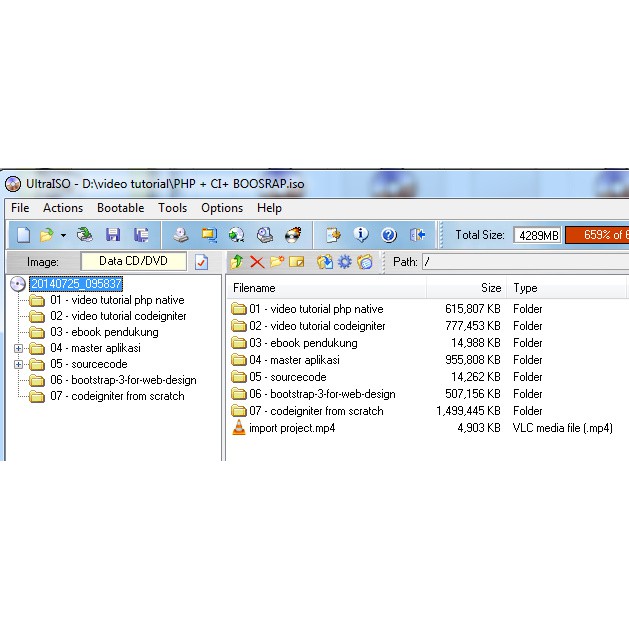Sort by the Filename column header
Screen dimensions: 629x629
pyautogui.click(x=327, y=288)
